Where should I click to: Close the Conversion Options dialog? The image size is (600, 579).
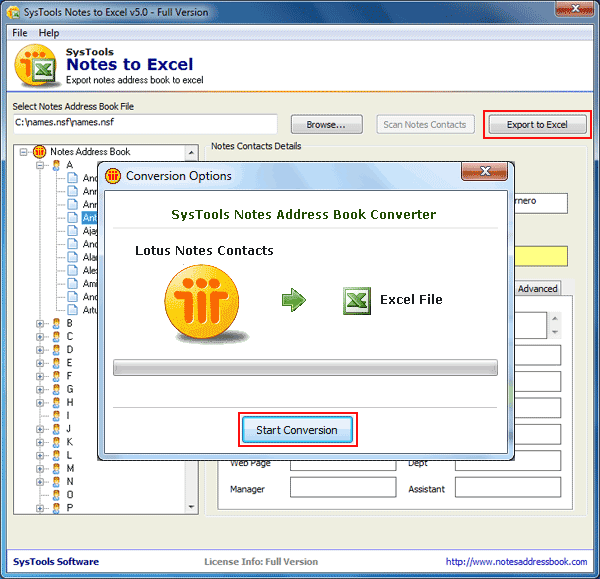(485, 171)
